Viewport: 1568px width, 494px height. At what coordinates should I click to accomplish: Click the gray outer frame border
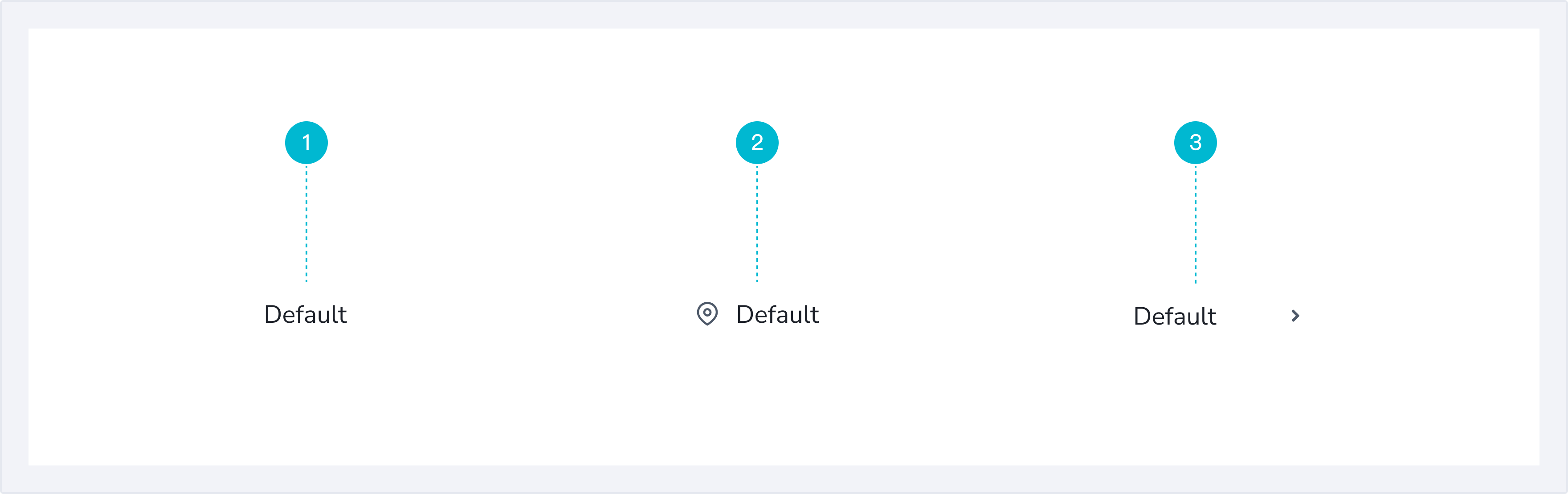click(x=784, y=14)
